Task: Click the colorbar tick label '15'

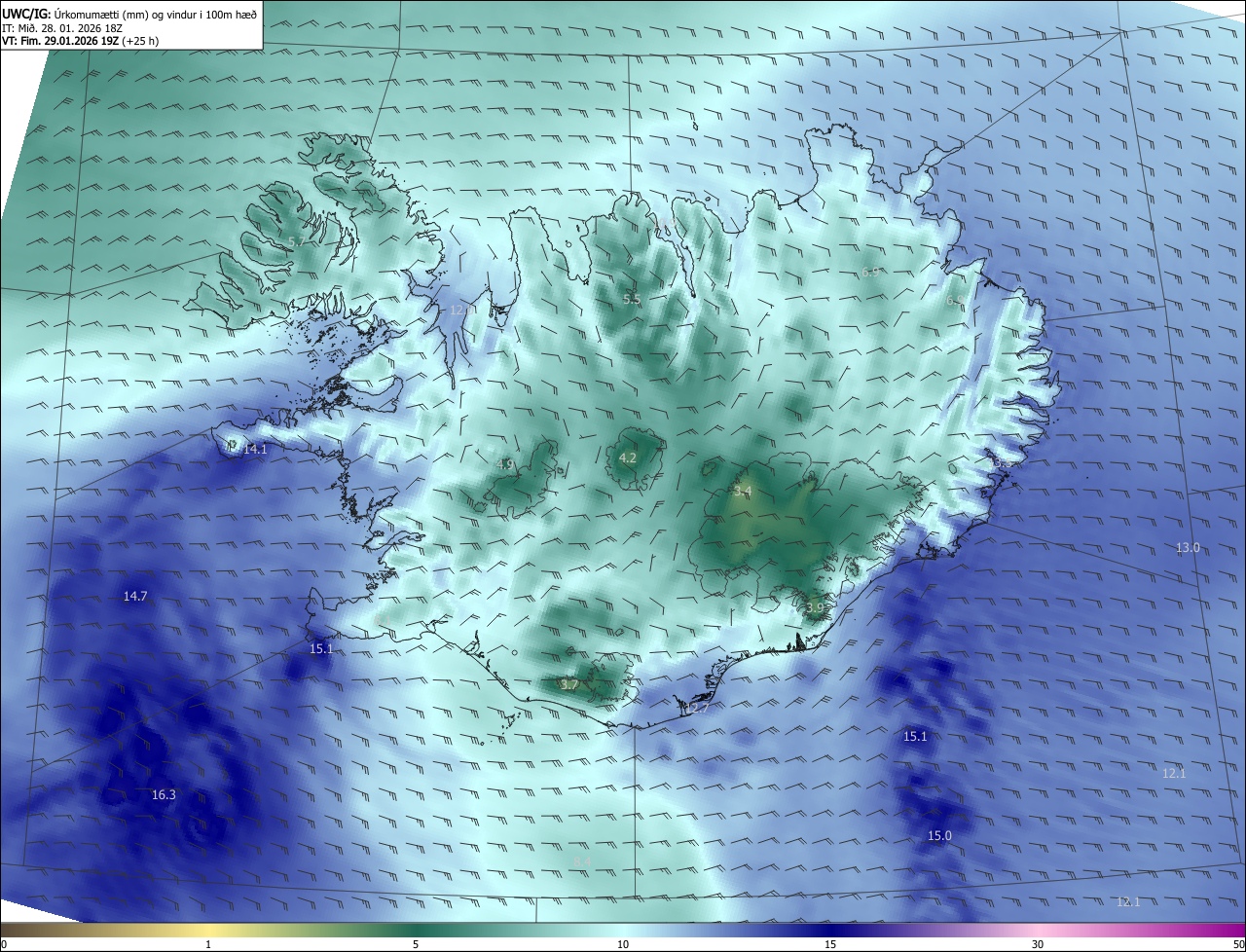Action: point(830,944)
